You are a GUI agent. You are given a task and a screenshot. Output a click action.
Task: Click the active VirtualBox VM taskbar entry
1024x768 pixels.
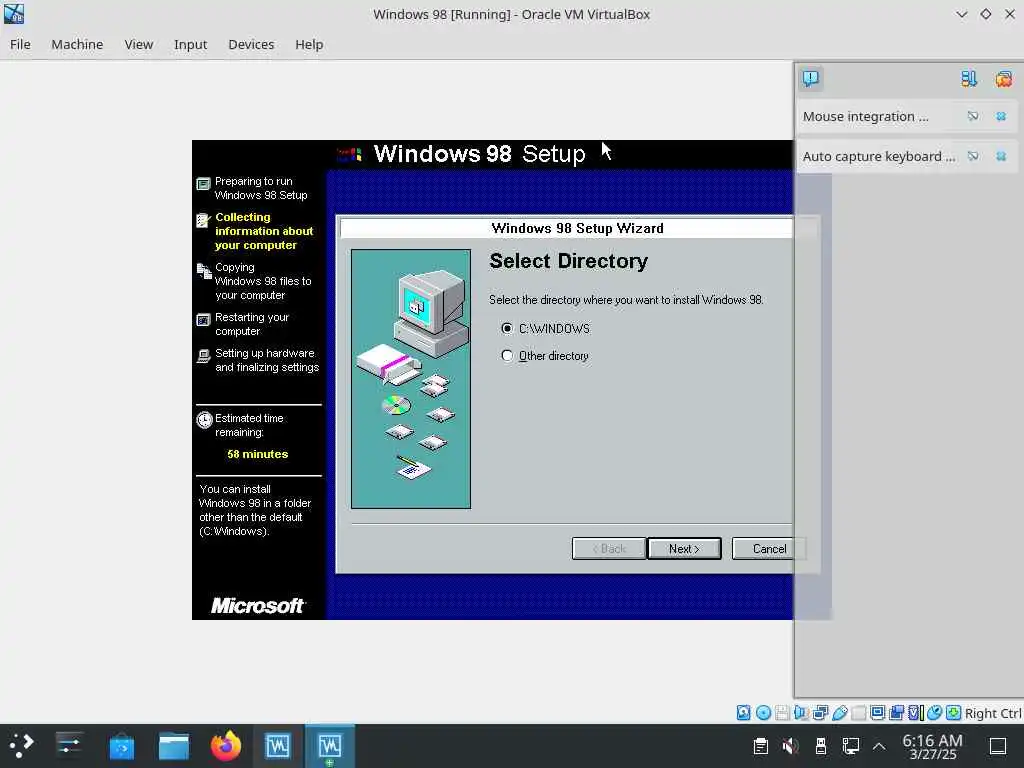pos(330,746)
